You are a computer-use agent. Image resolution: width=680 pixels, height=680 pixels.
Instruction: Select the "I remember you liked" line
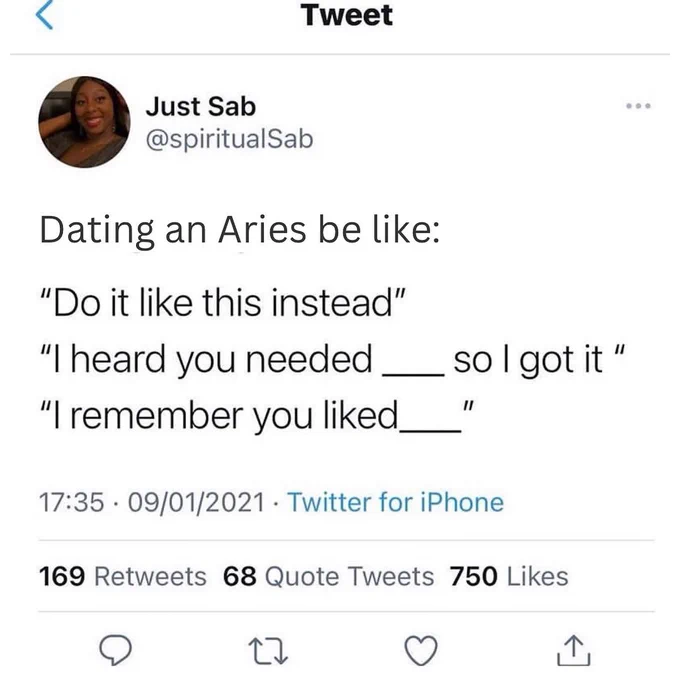click(x=257, y=415)
